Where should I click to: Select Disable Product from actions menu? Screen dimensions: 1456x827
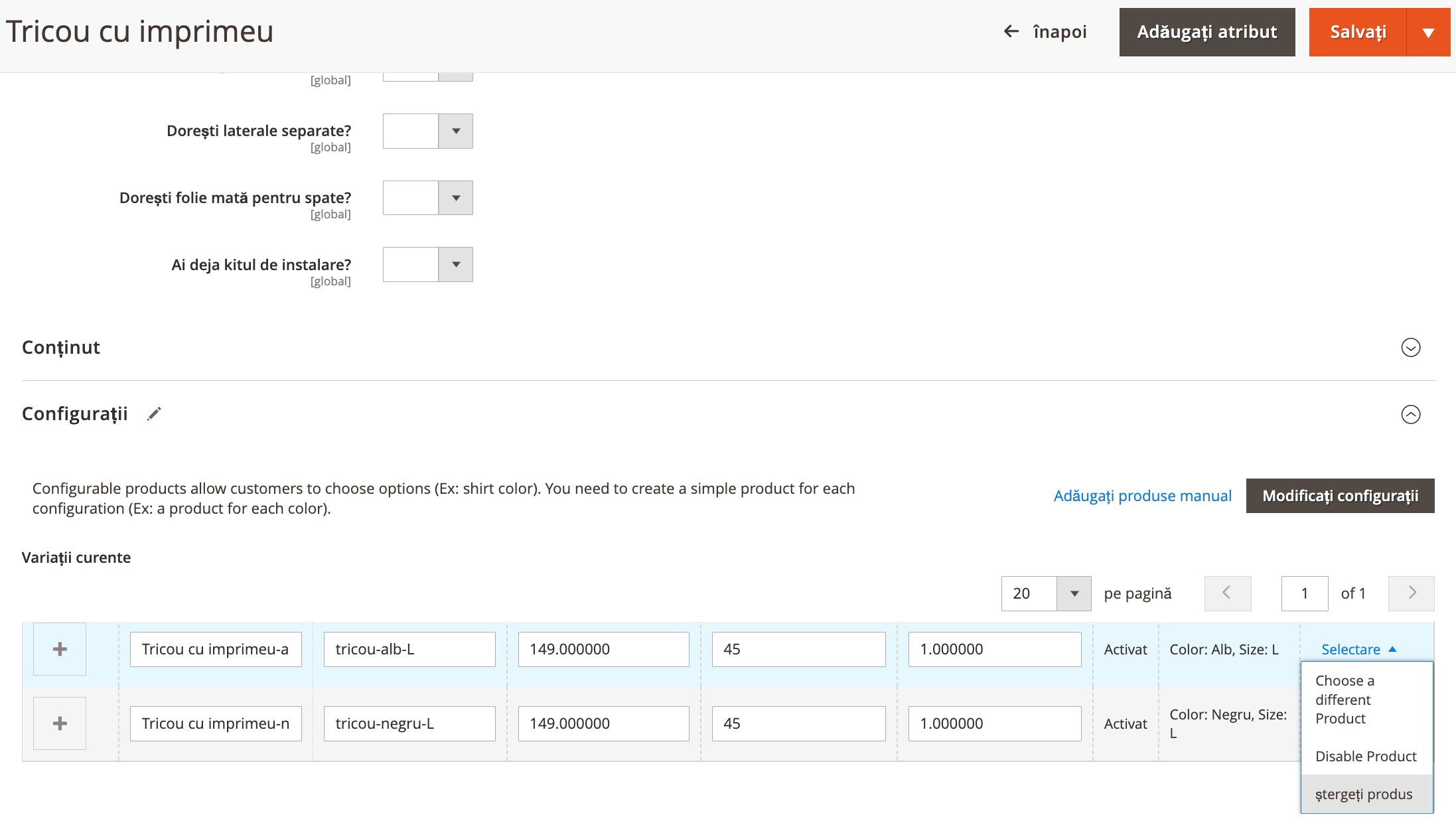click(x=1367, y=756)
